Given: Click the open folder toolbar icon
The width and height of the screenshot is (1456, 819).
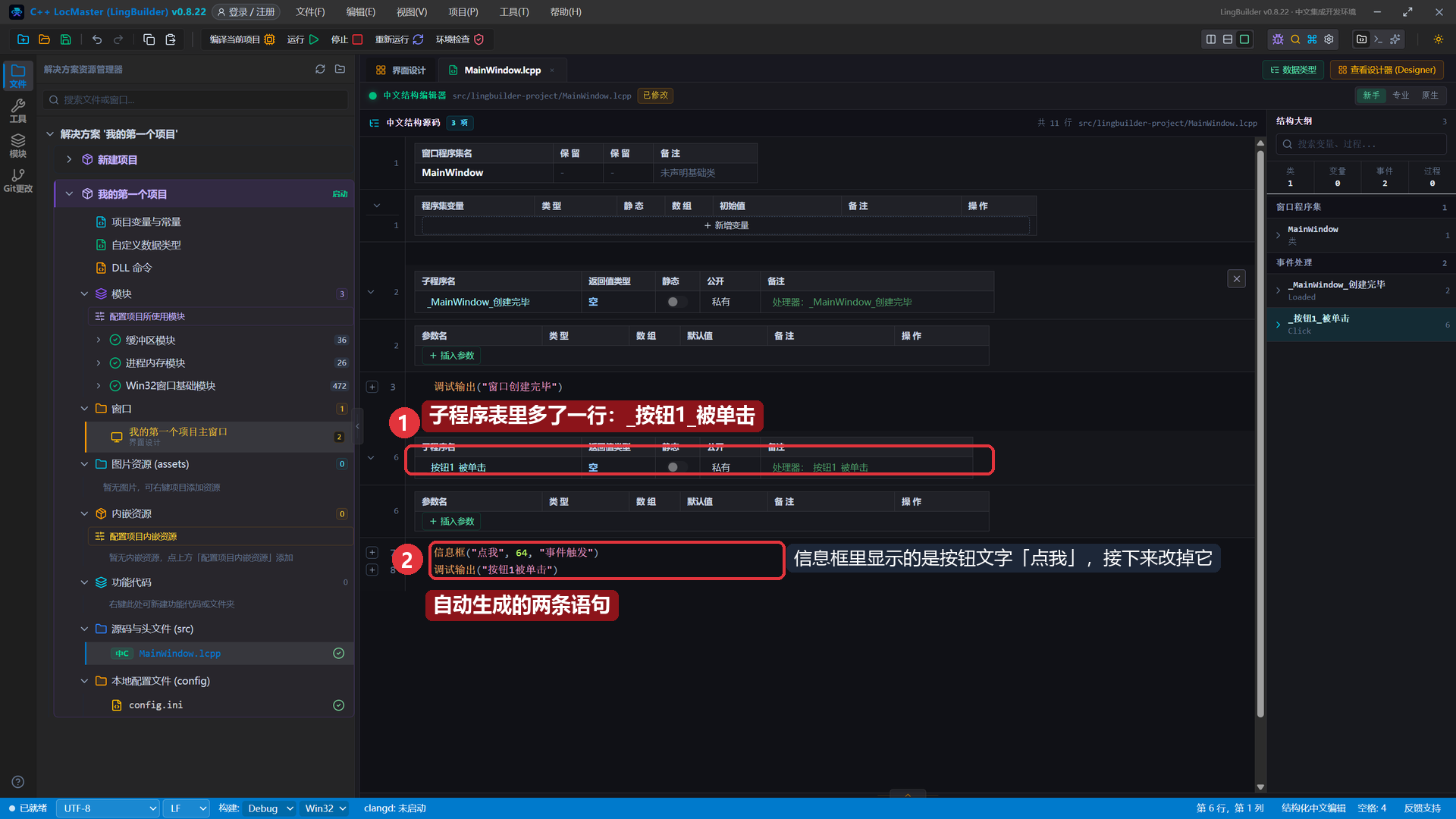Looking at the screenshot, I should [44, 39].
